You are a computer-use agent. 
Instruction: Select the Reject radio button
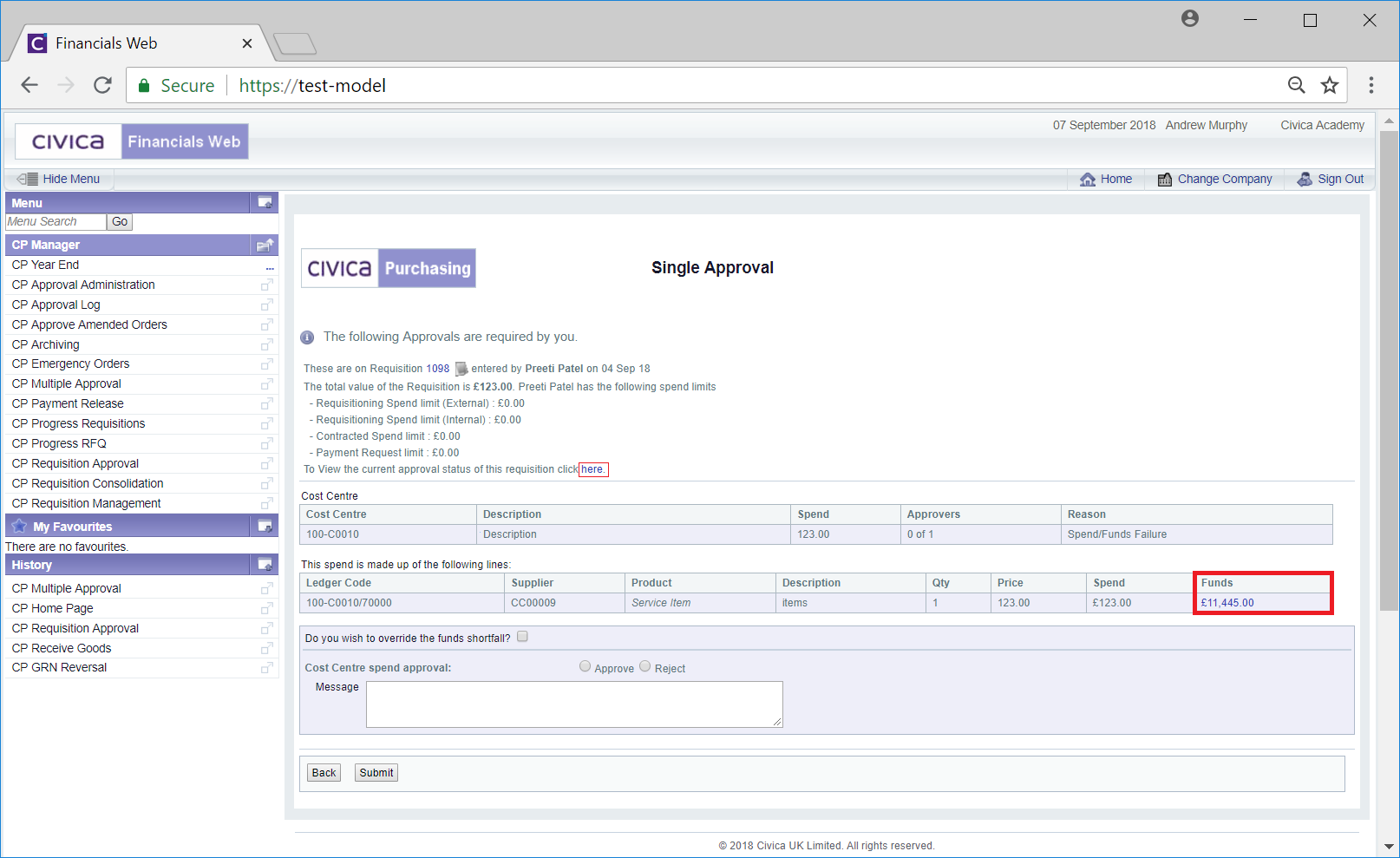coord(644,667)
